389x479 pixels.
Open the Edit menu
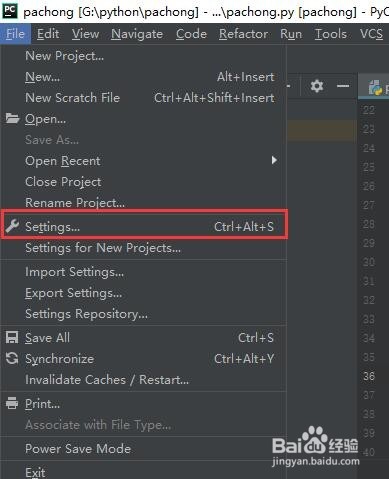(x=48, y=34)
